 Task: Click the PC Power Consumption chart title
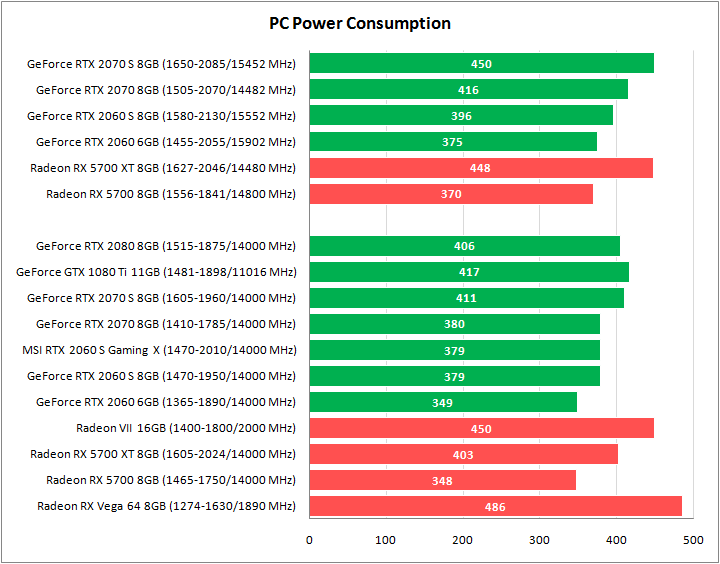click(x=360, y=23)
